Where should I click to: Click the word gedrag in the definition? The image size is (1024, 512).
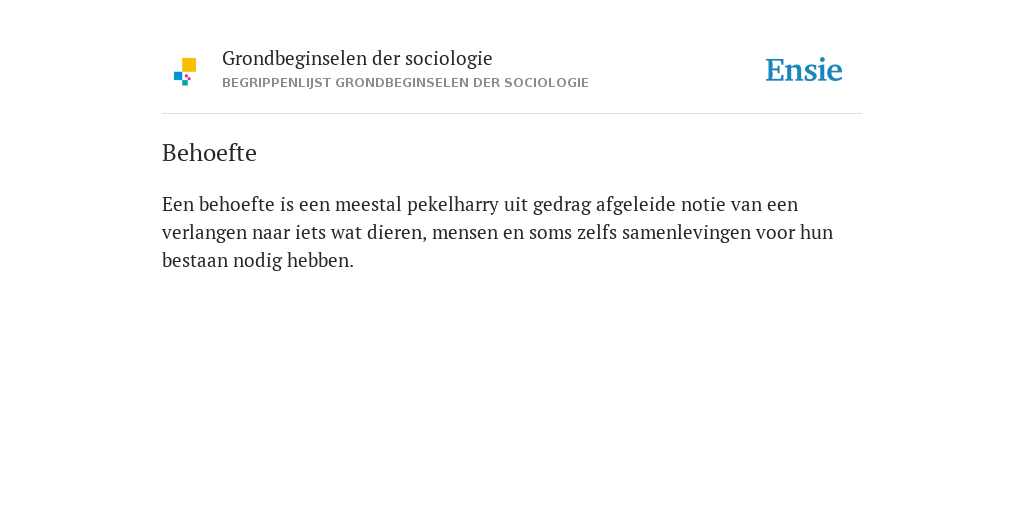point(562,204)
